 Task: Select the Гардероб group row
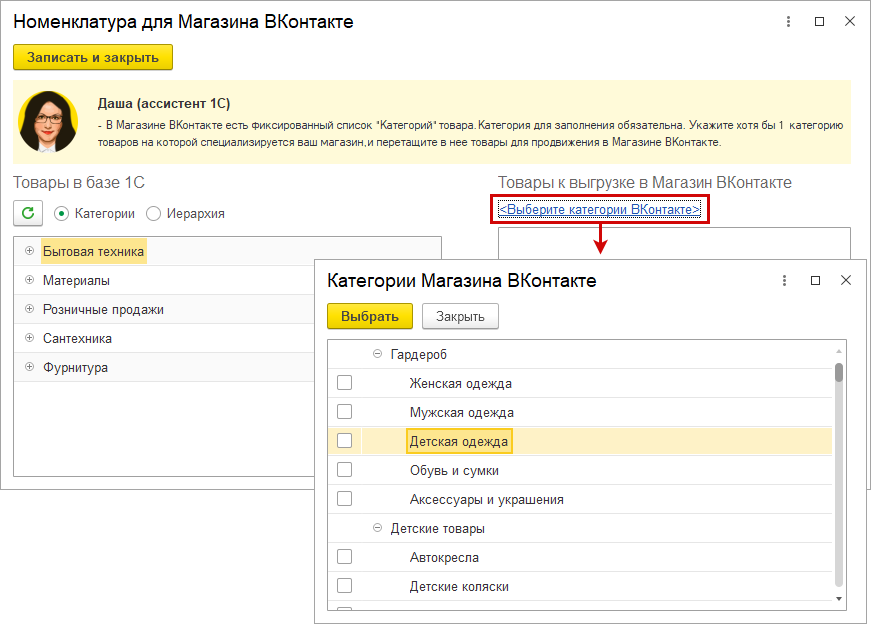click(x=580, y=354)
